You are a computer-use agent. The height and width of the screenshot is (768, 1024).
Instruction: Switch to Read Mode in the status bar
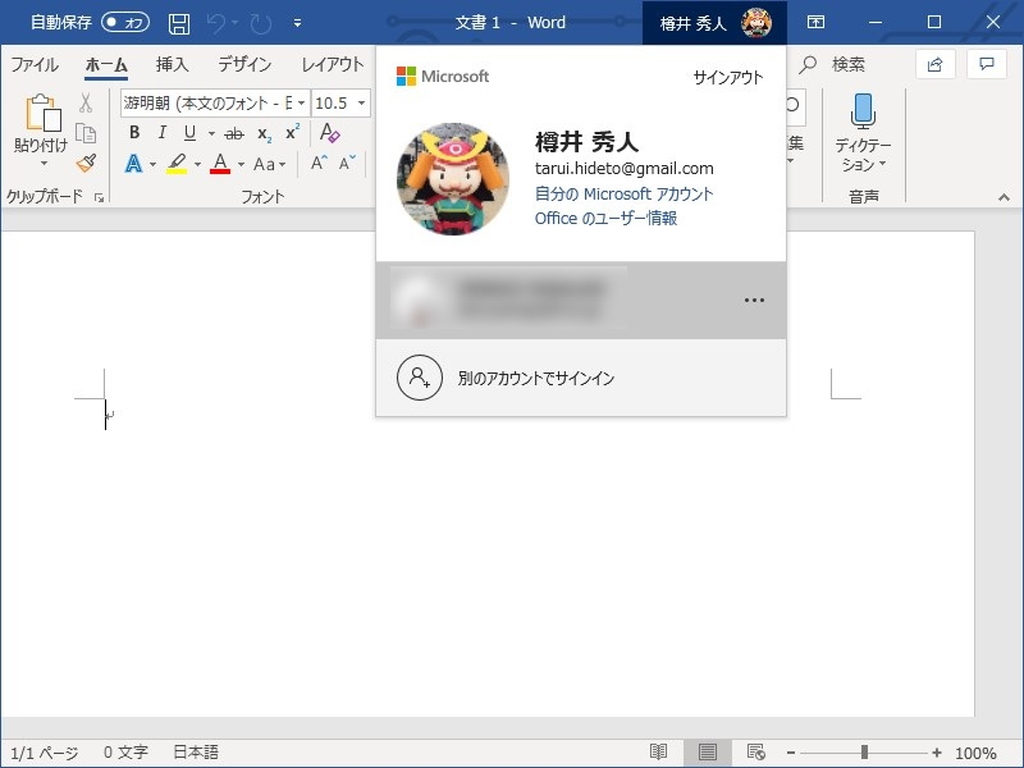(x=658, y=751)
